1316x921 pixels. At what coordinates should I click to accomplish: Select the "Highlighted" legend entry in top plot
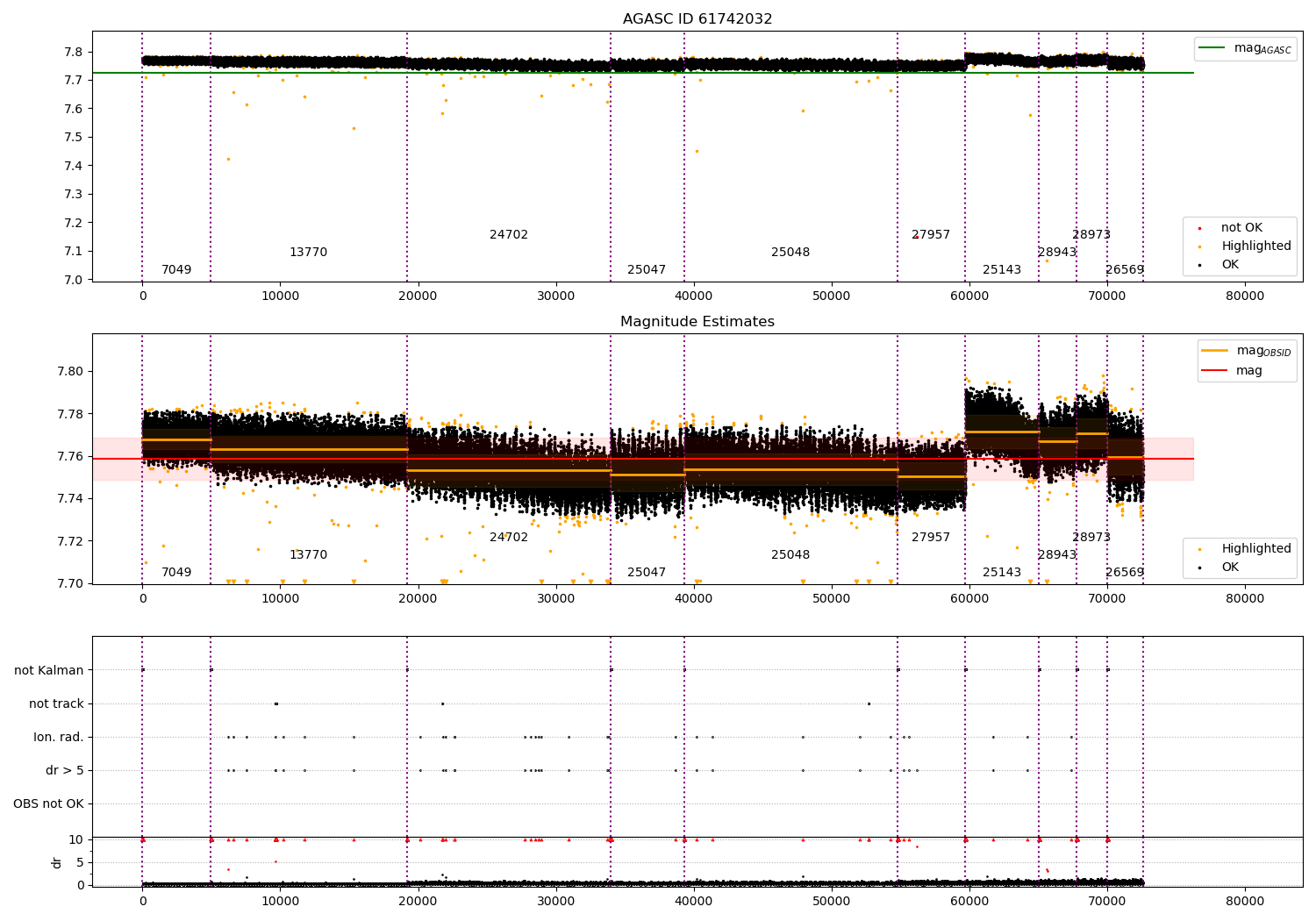1256,246
